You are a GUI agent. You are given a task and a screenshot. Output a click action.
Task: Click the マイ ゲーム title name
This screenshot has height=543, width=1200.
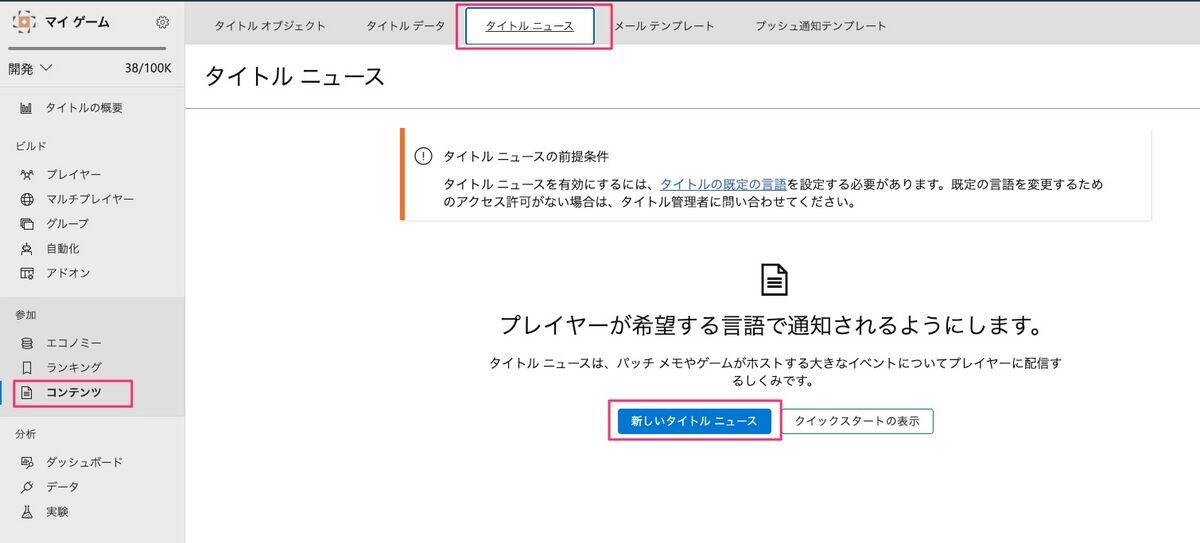(x=77, y=23)
